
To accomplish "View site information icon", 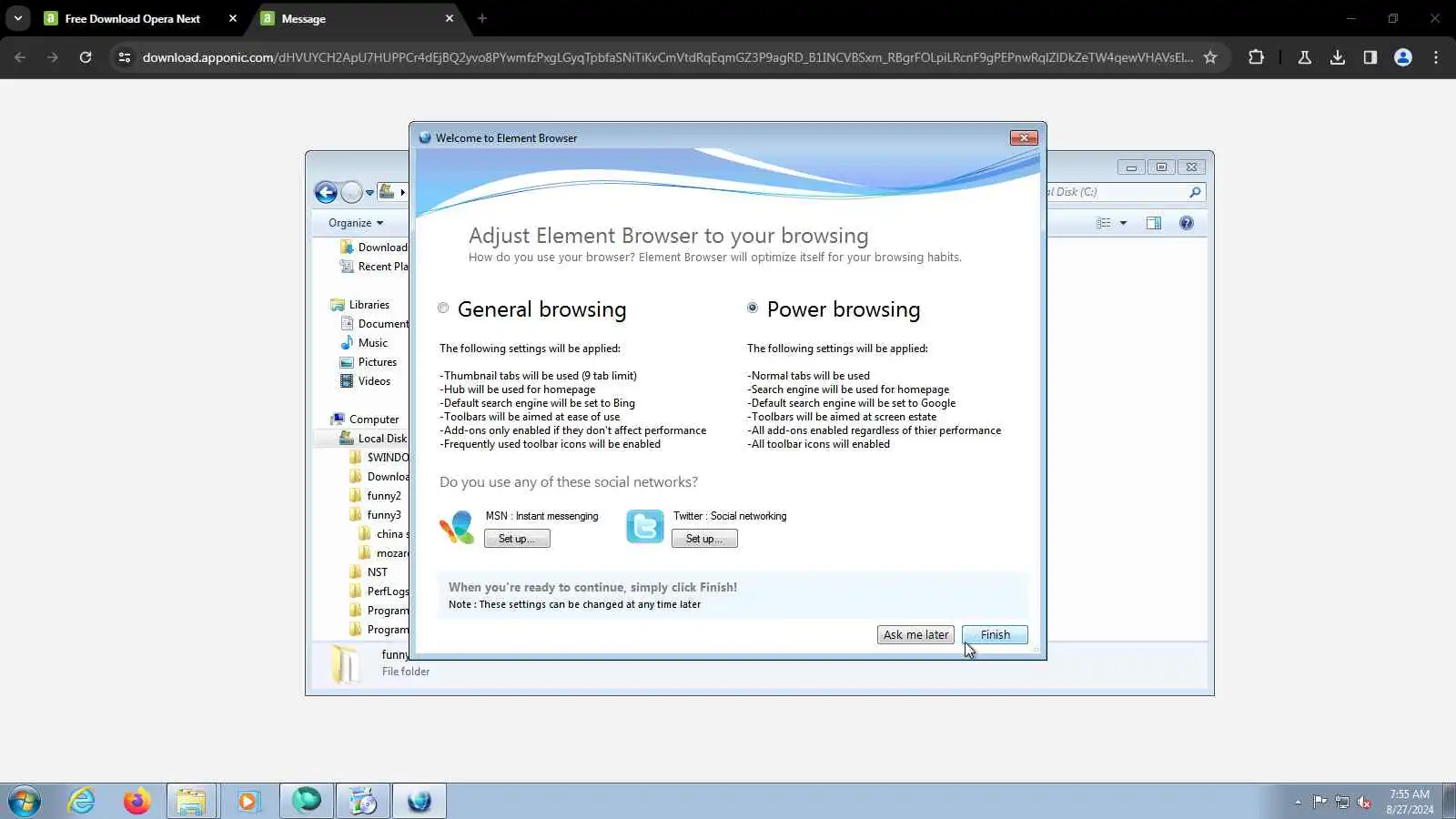I will click(x=125, y=57).
